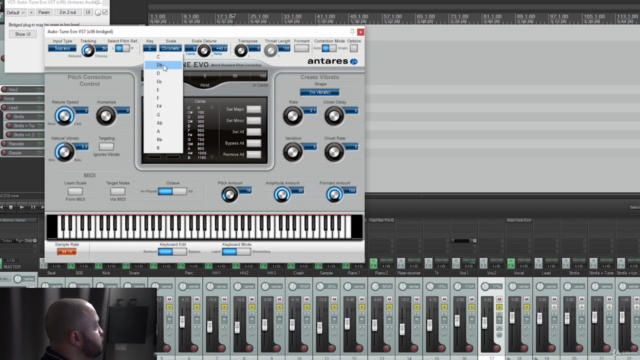Click the Param button in FX window

tap(44, 13)
